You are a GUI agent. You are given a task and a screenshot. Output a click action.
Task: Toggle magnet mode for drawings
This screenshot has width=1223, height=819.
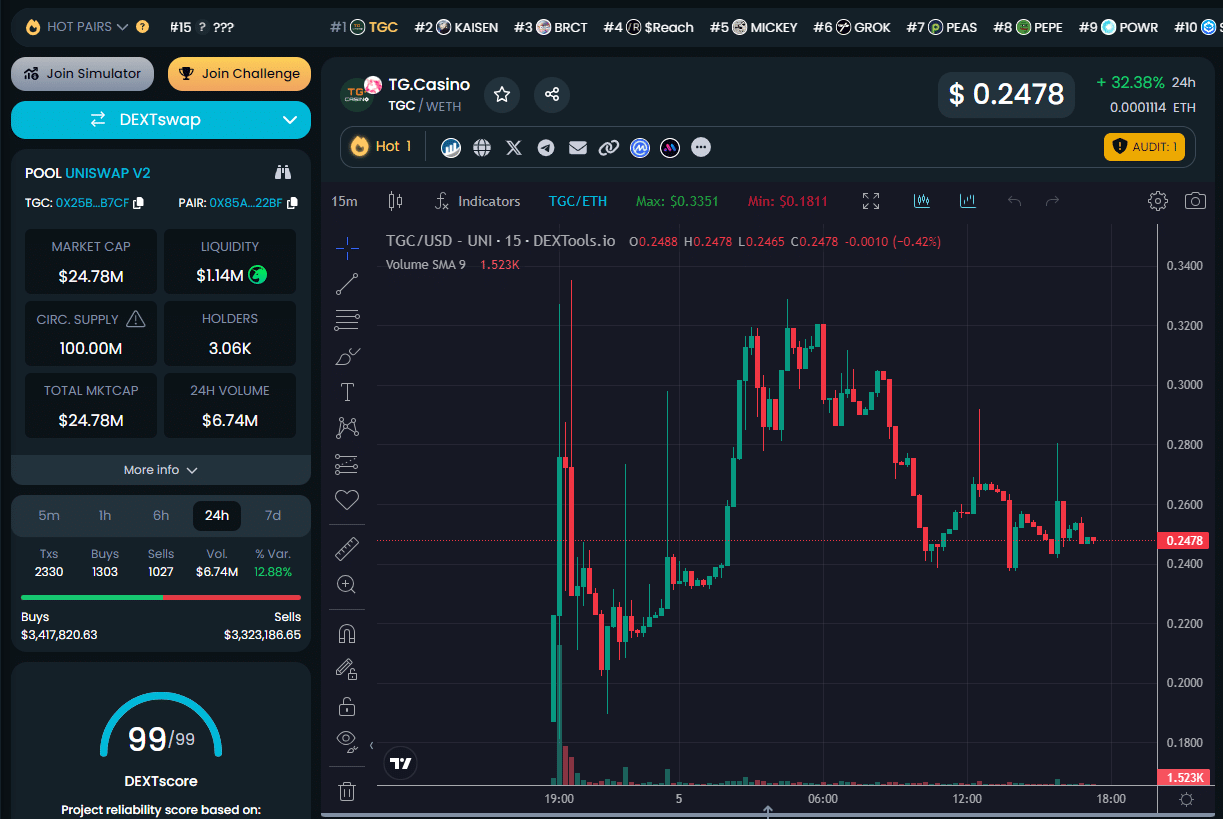coord(347,634)
